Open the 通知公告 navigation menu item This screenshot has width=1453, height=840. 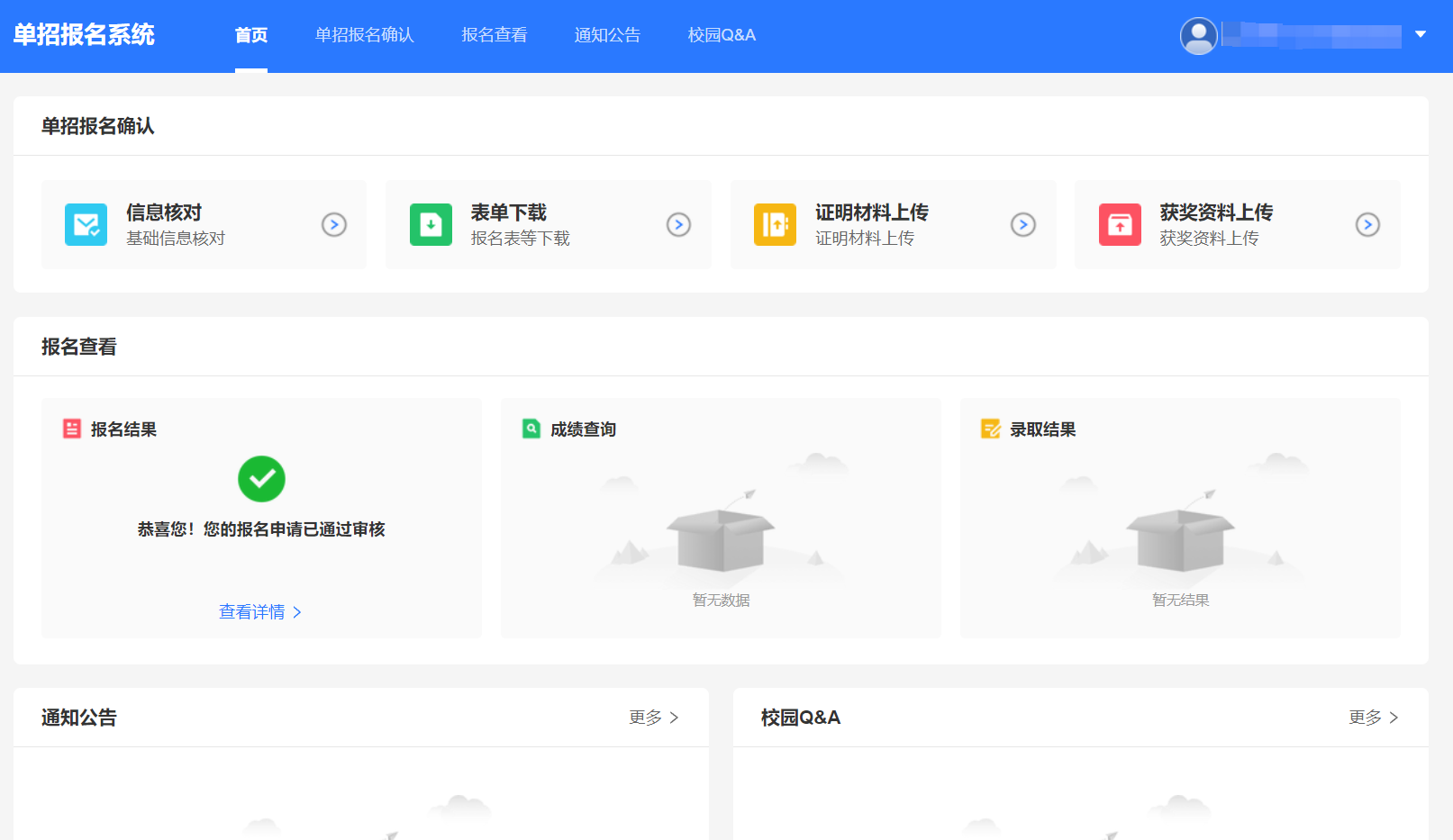point(607,35)
